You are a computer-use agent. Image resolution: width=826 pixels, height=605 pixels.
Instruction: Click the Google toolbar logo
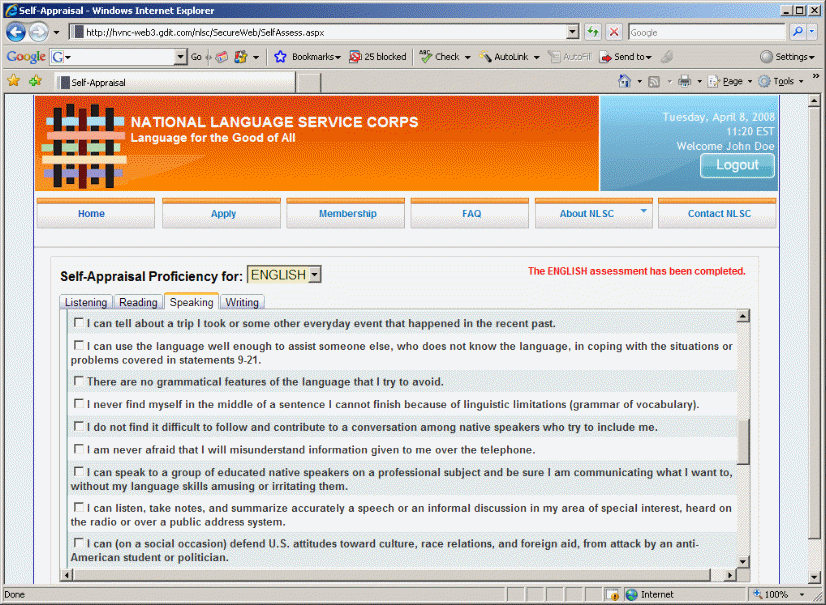click(26, 56)
